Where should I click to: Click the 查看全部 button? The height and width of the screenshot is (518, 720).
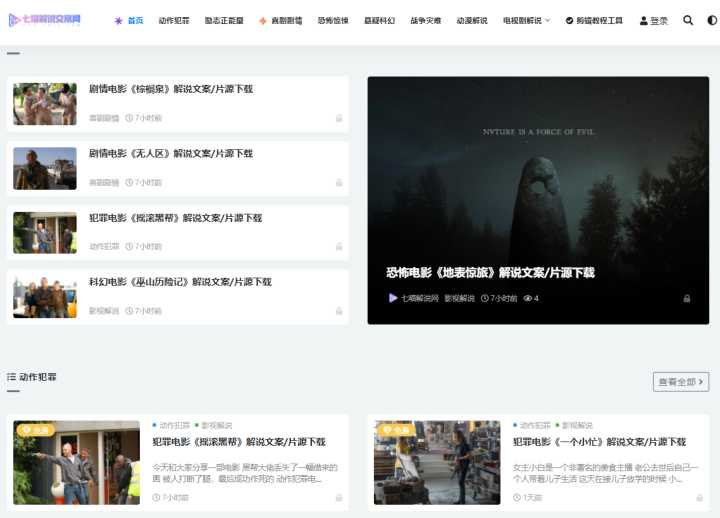(x=681, y=382)
